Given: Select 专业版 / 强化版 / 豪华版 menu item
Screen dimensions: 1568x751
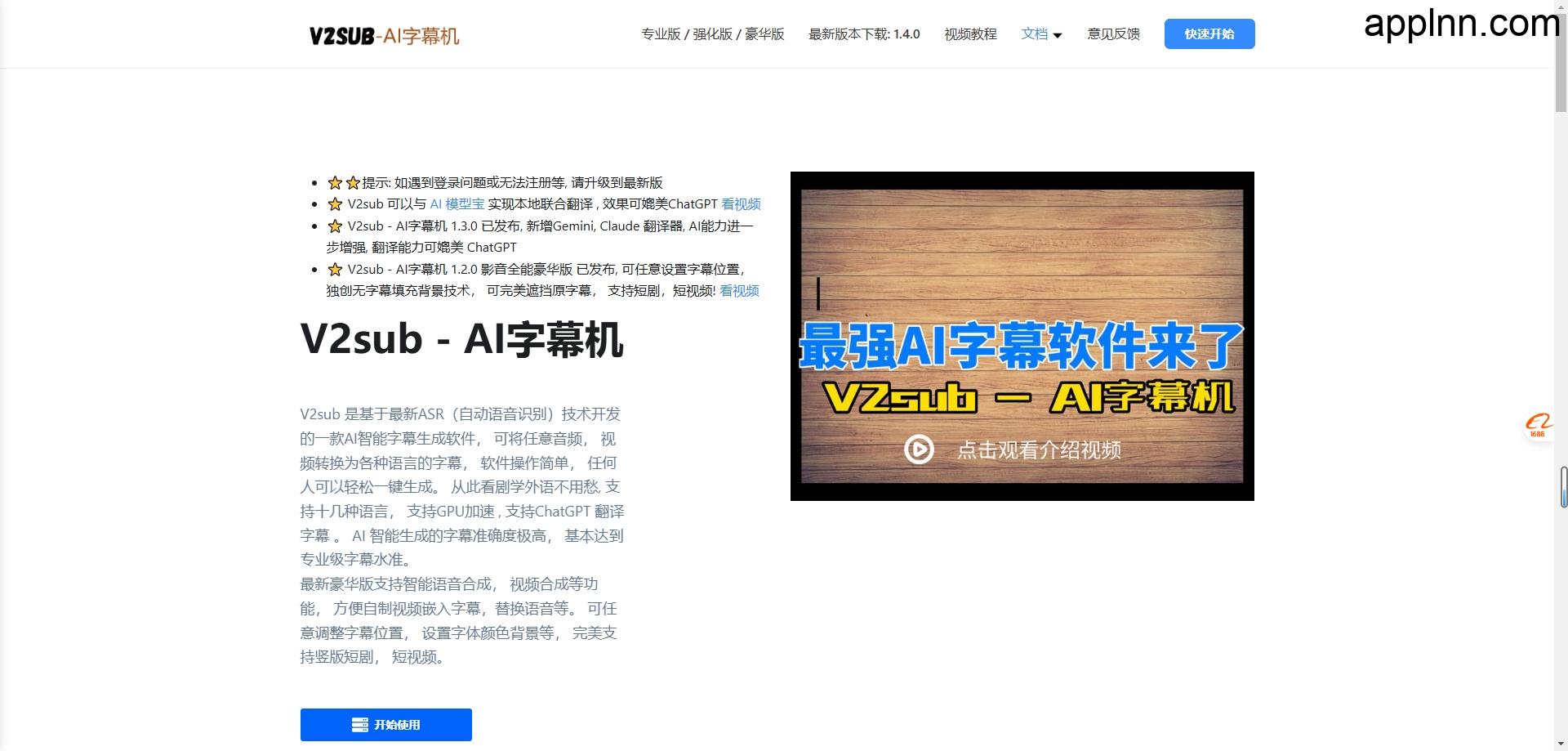Looking at the screenshot, I should [x=711, y=34].
